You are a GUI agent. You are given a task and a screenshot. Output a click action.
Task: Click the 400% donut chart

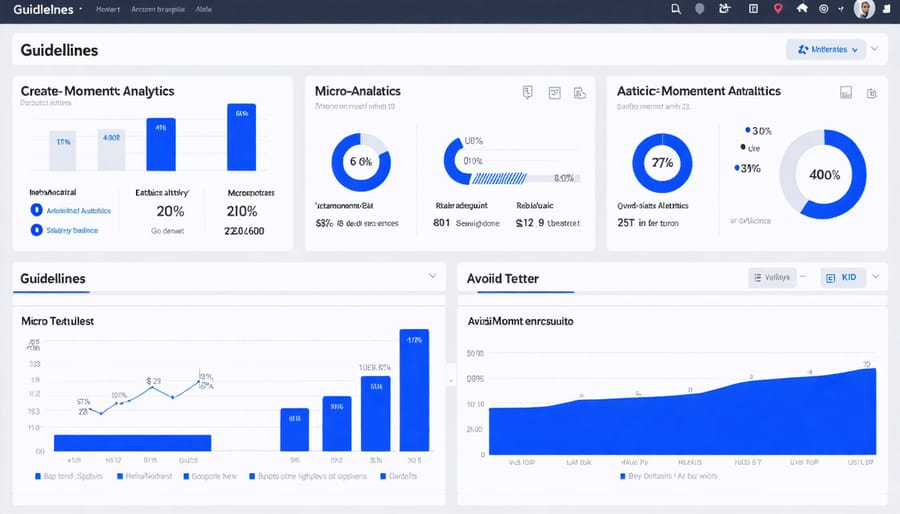(823, 174)
